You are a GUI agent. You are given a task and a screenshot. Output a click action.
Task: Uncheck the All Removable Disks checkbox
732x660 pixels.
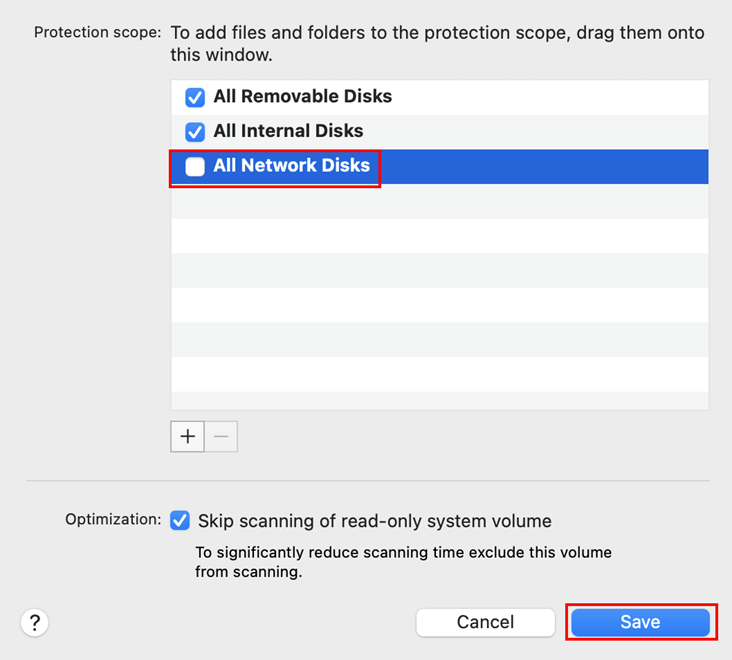[195, 98]
